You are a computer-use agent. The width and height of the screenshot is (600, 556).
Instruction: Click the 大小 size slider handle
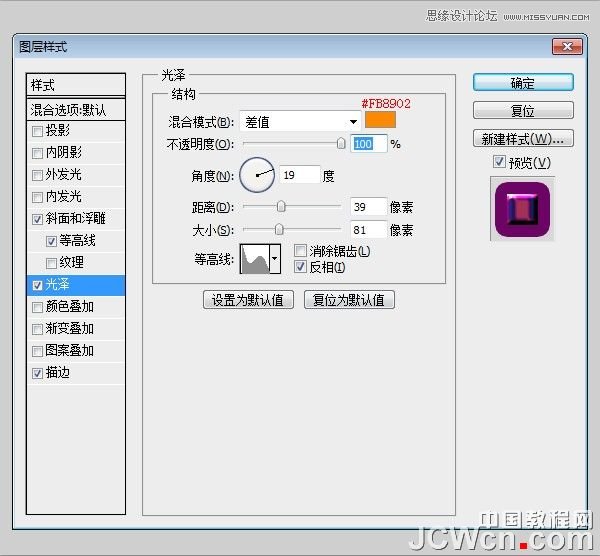click(x=279, y=229)
